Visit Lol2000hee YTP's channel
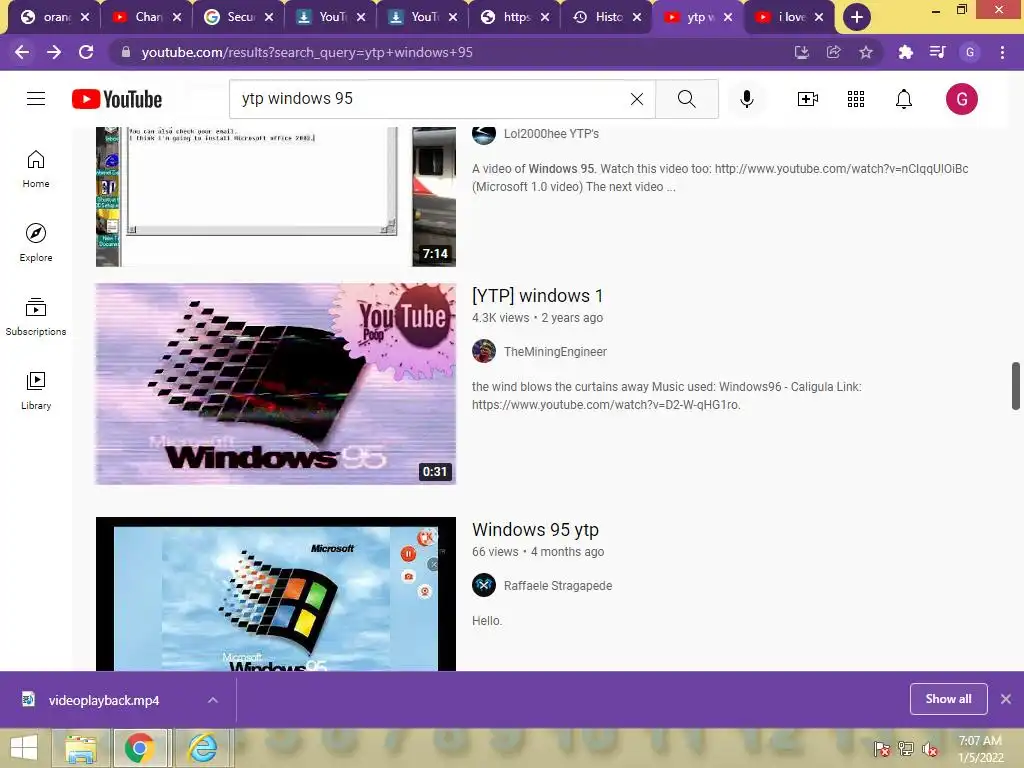Viewport: 1024px width, 768px height. [x=551, y=134]
